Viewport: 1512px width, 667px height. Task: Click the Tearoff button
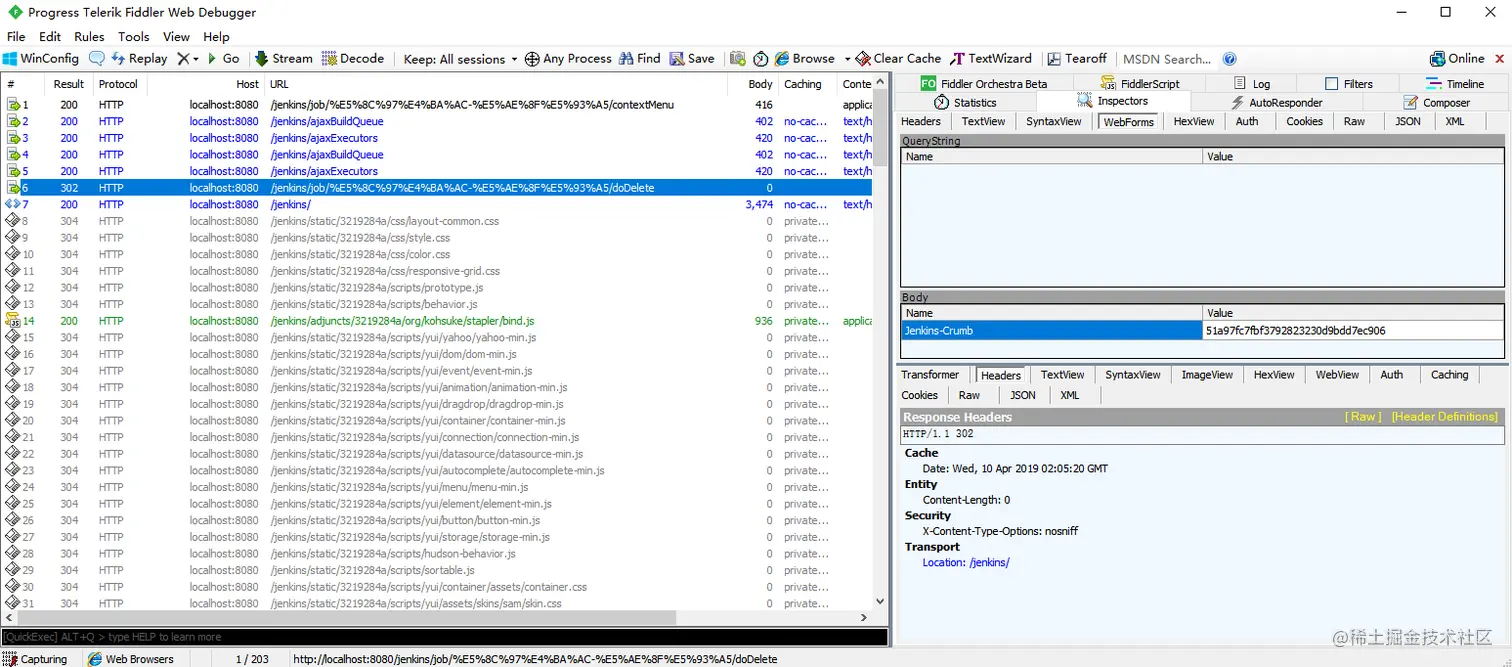[x=1077, y=59]
